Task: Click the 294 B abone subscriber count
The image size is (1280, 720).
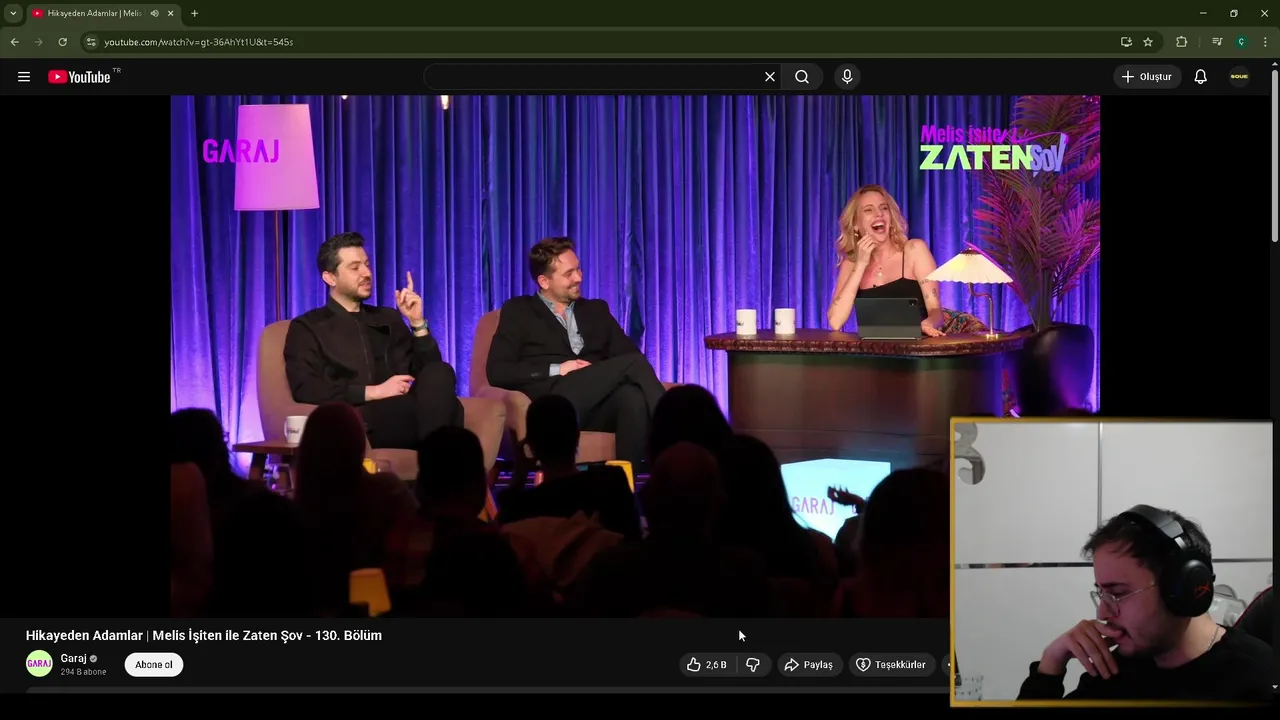Action: [x=83, y=672]
